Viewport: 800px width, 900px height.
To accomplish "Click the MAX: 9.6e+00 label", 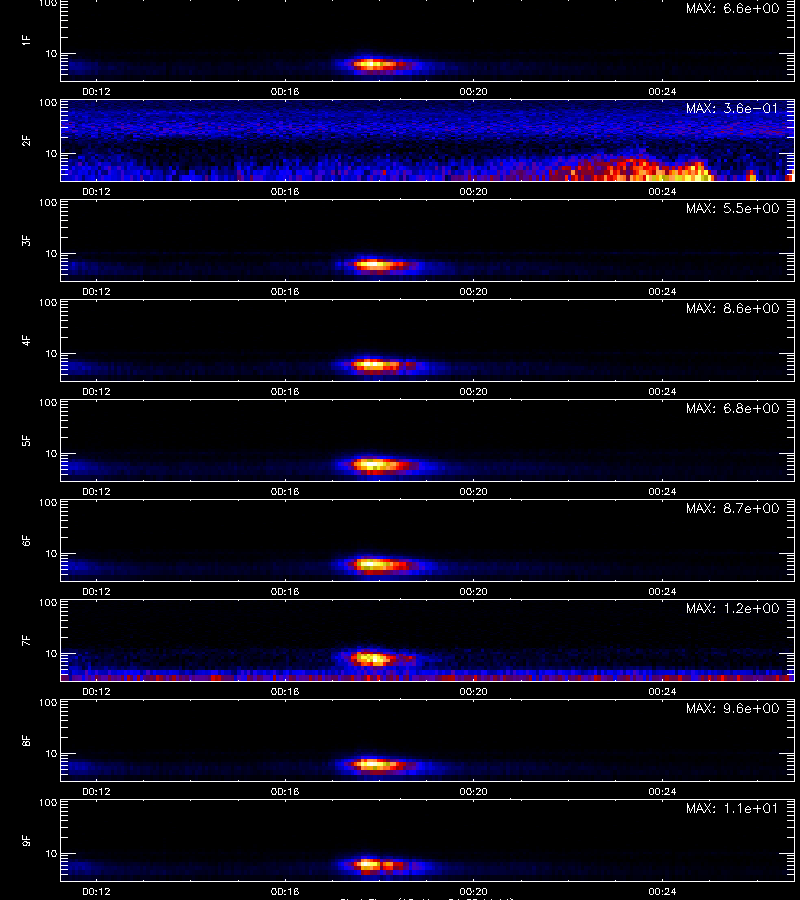I will pyautogui.click(x=732, y=708).
